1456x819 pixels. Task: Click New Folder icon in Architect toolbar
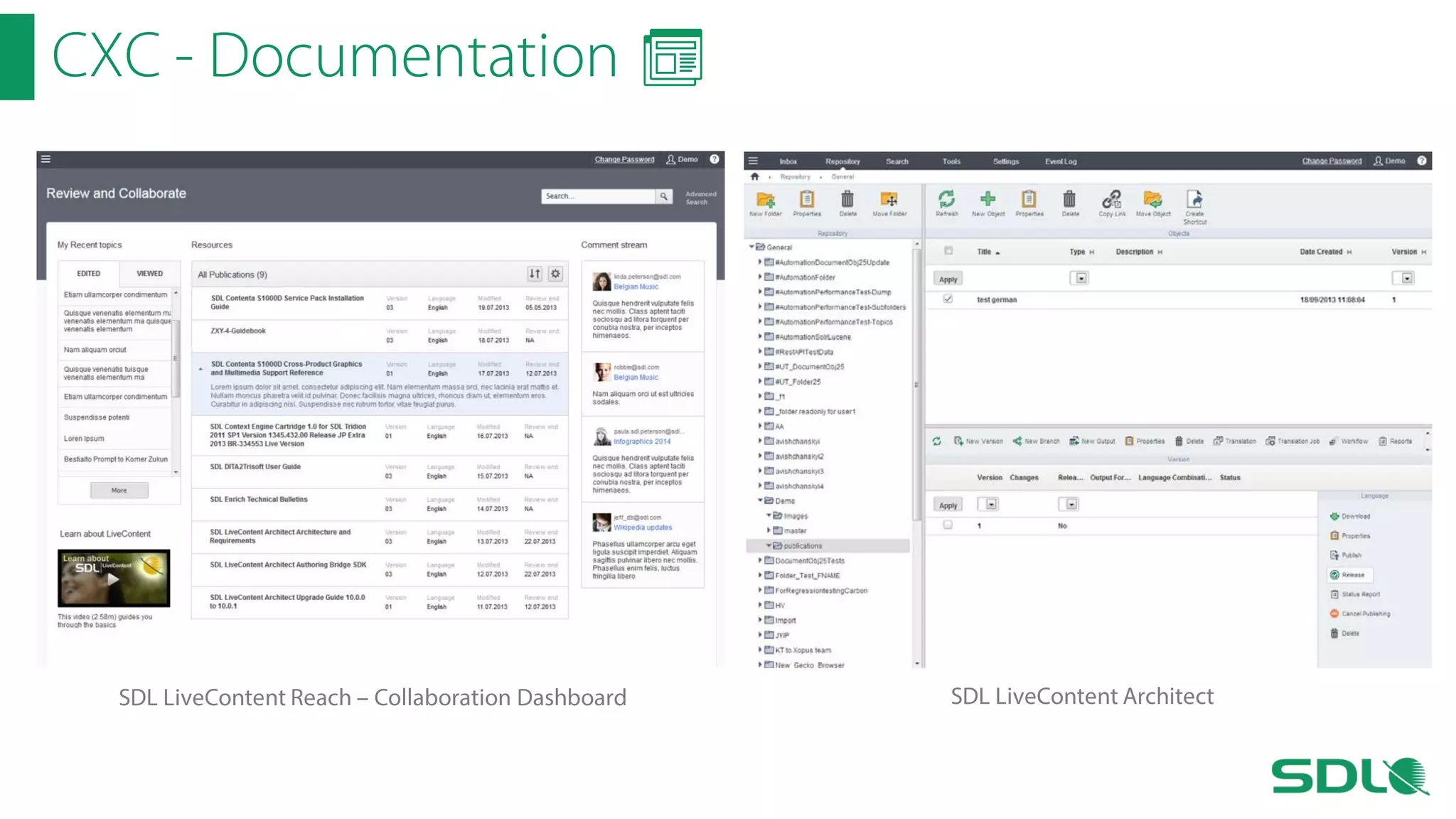tap(765, 199)
